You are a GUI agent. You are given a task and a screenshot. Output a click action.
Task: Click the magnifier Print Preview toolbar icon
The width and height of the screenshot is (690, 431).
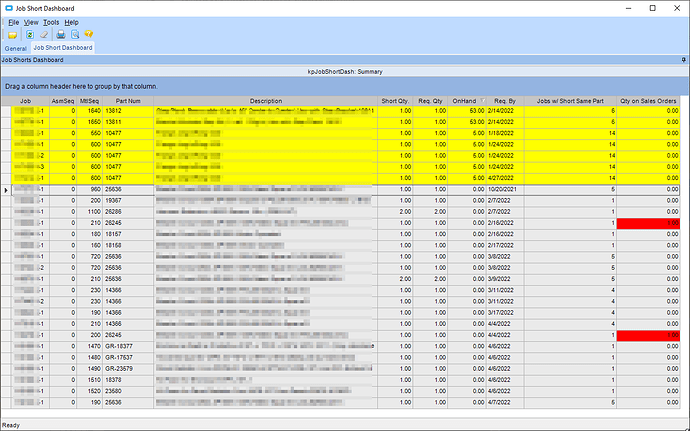tap(75, 34)
